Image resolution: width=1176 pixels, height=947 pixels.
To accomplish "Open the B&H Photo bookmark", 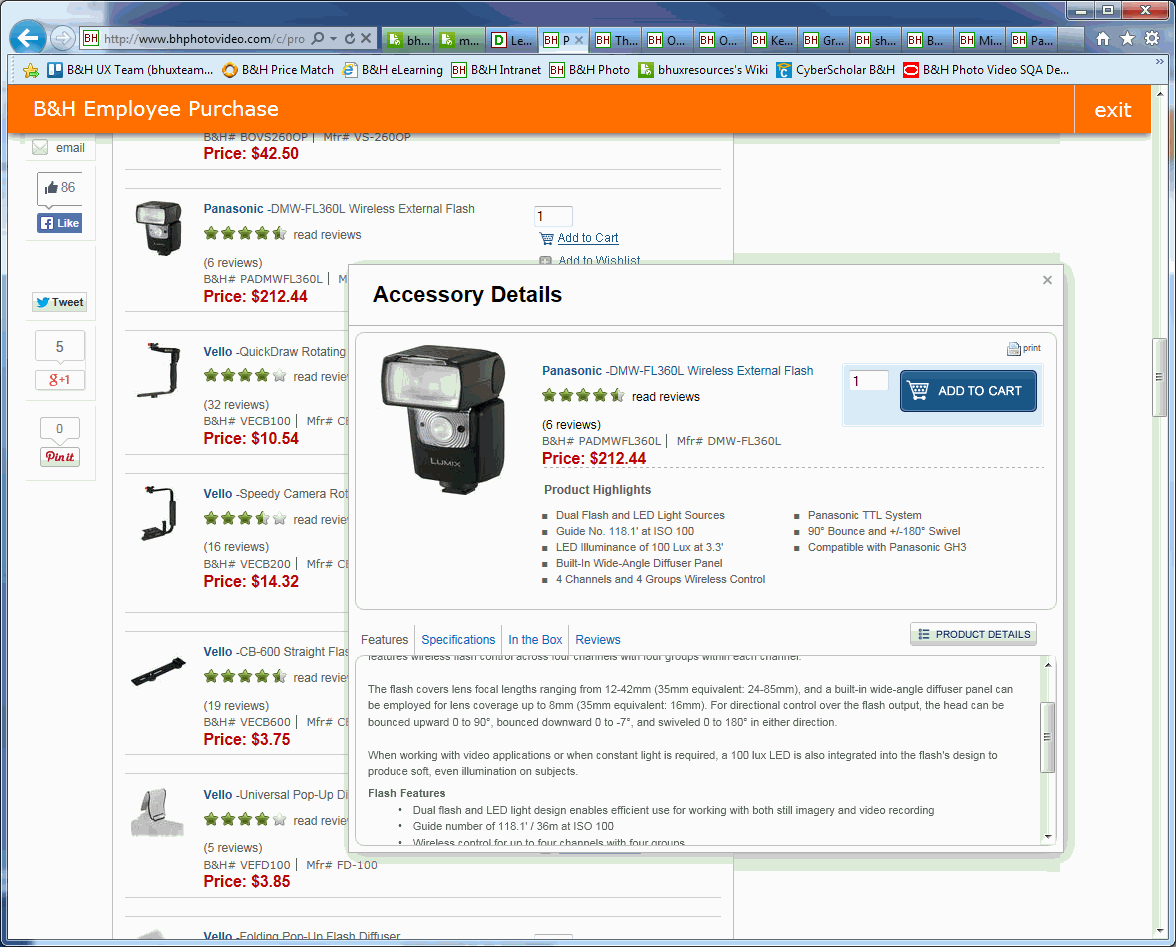I will 590,70.
